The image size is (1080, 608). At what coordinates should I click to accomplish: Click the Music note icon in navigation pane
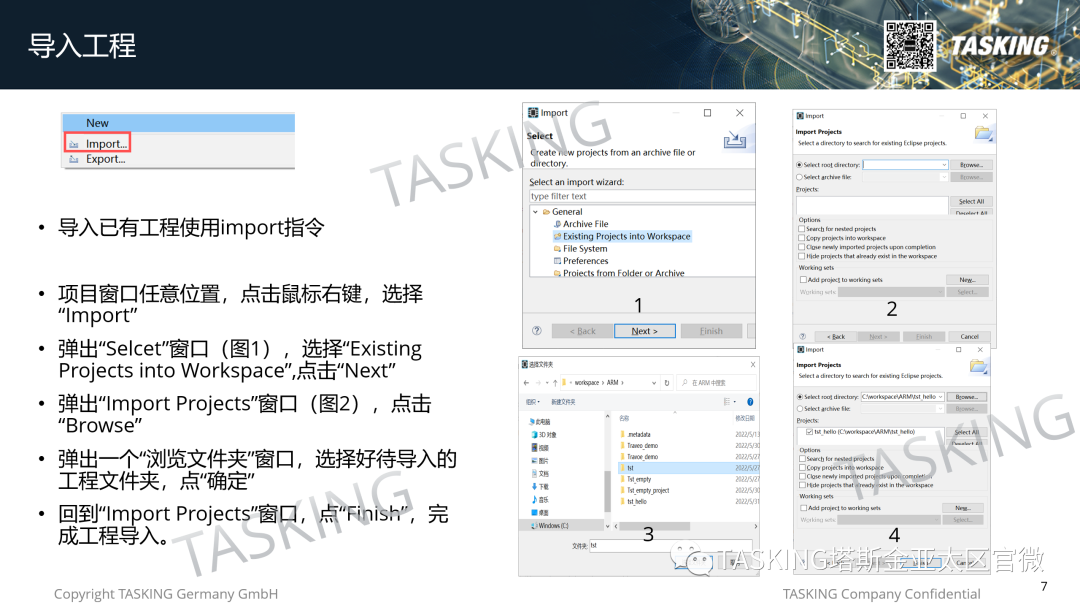[534, 499]
